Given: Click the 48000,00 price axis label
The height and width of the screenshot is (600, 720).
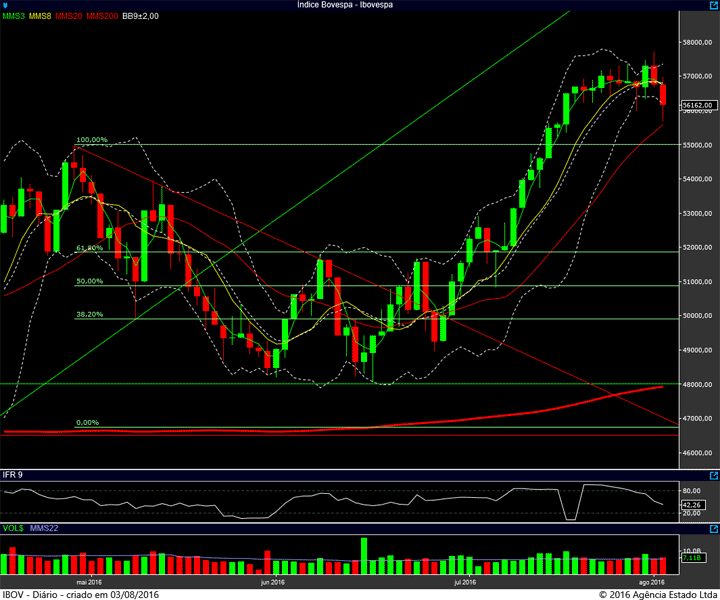Looking at the screenshot, I should pyautogui.click(x=698, y=384).
